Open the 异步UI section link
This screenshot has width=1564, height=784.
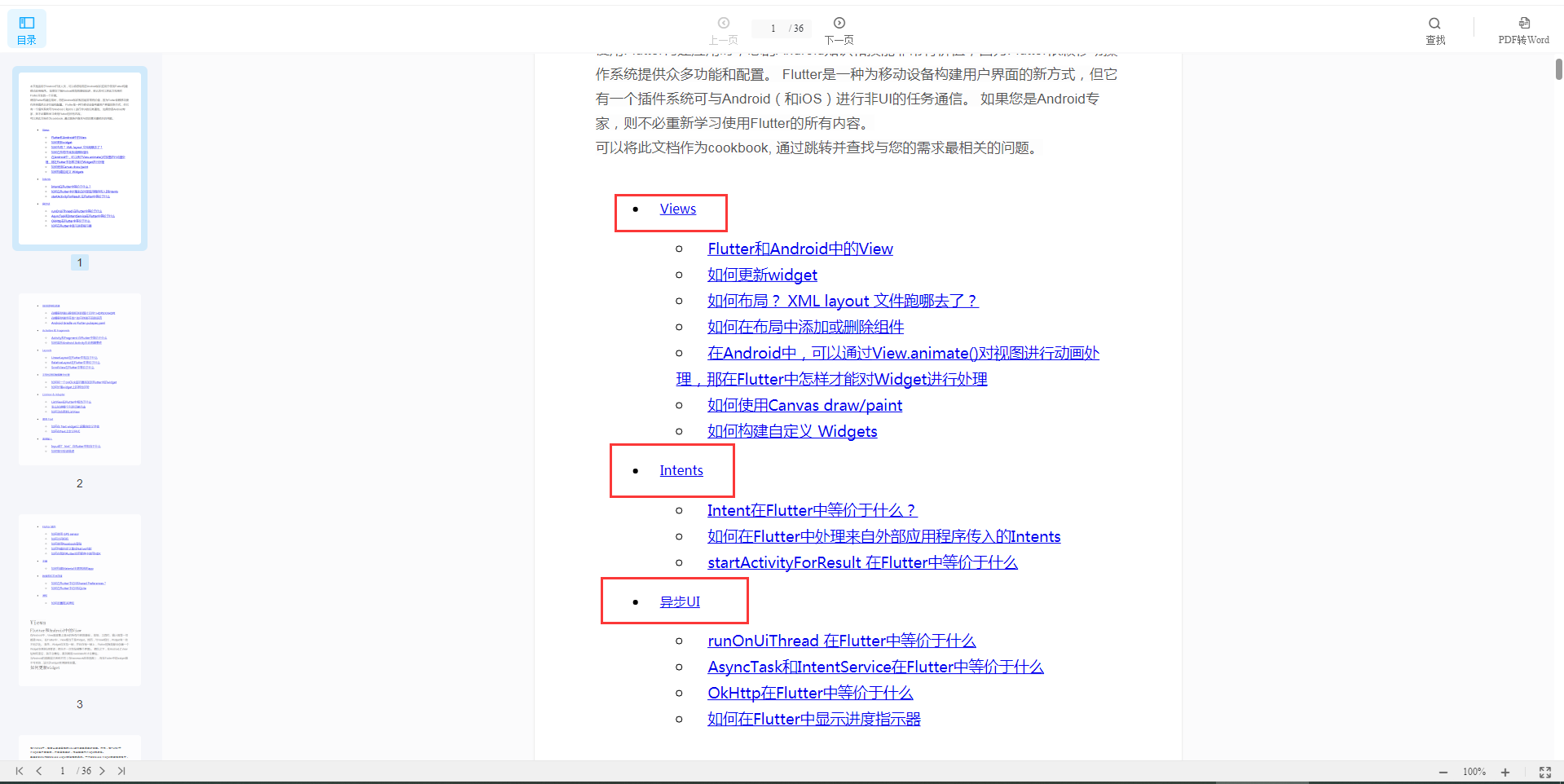680,602
